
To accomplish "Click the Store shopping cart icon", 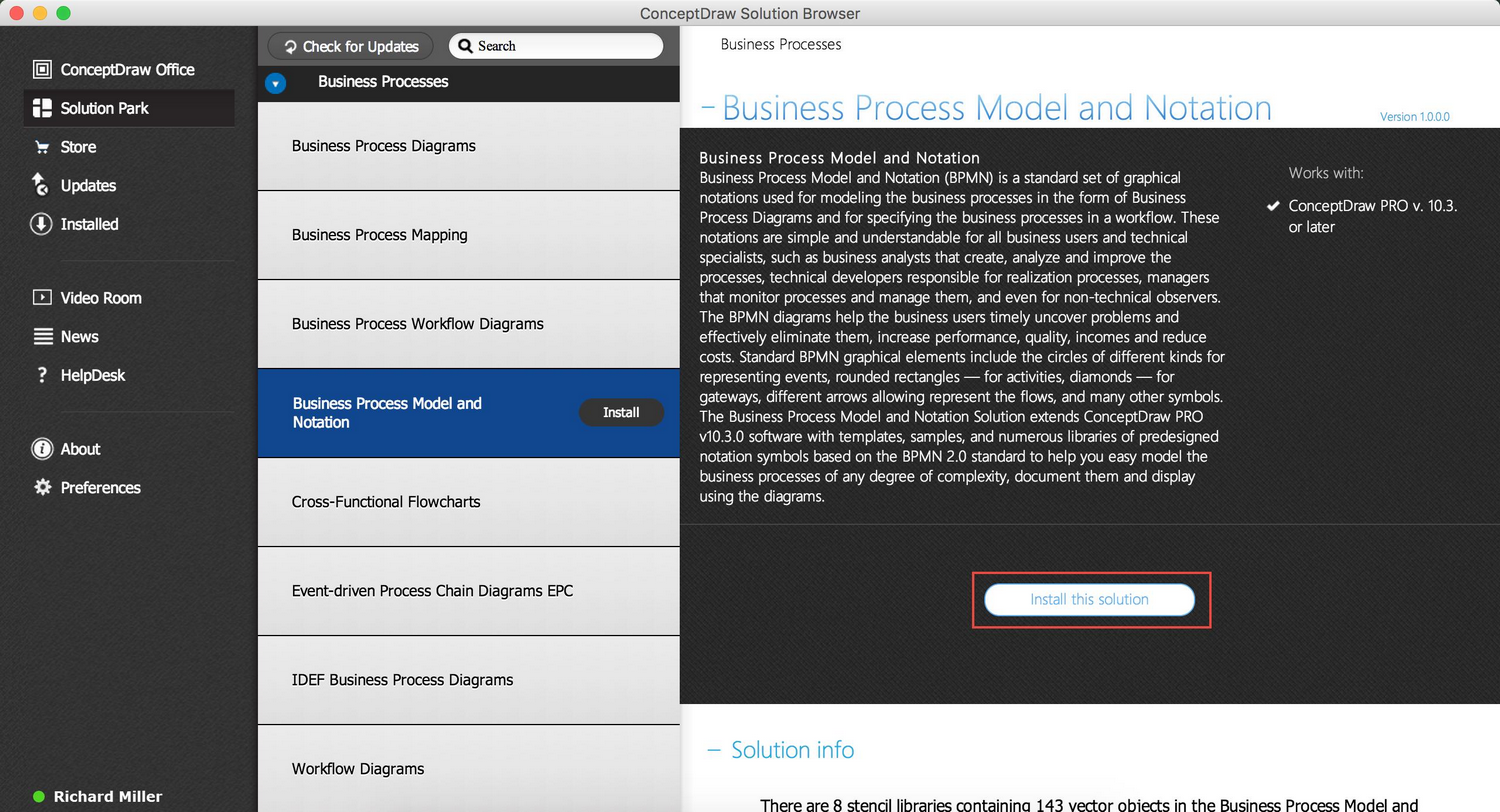I will [42, 147].
